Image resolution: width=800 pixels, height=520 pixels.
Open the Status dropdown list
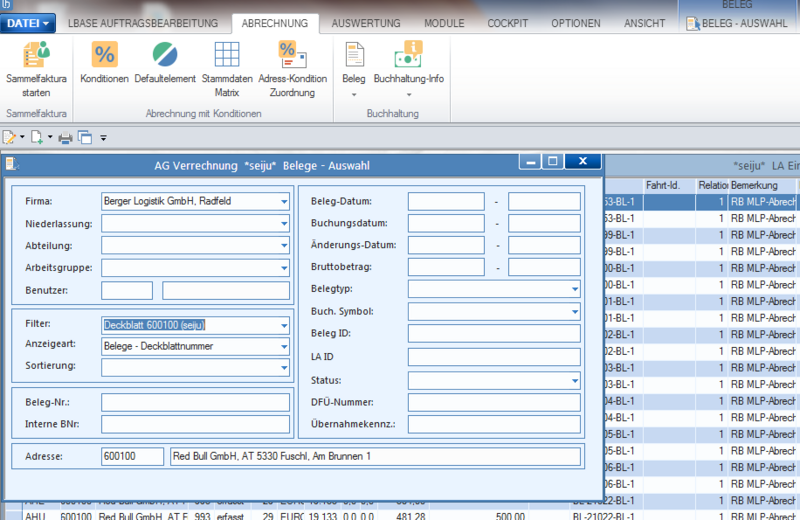pyautogui.click(x=575, y=381)
